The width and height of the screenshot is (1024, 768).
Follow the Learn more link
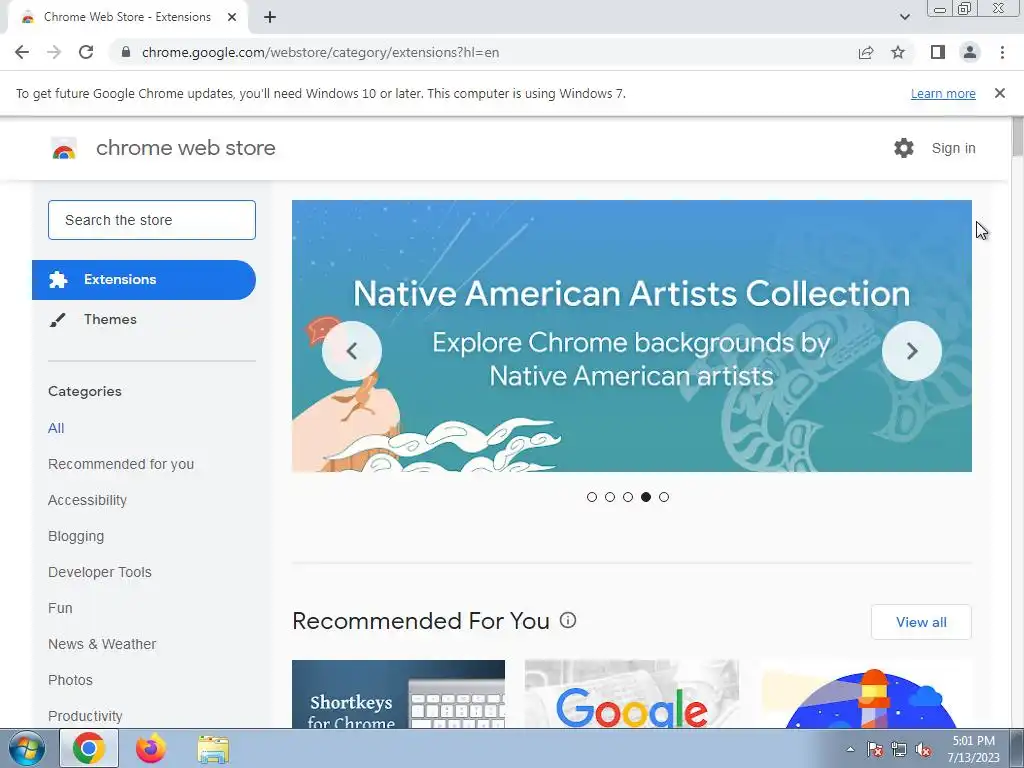click(x=943, y=93)
